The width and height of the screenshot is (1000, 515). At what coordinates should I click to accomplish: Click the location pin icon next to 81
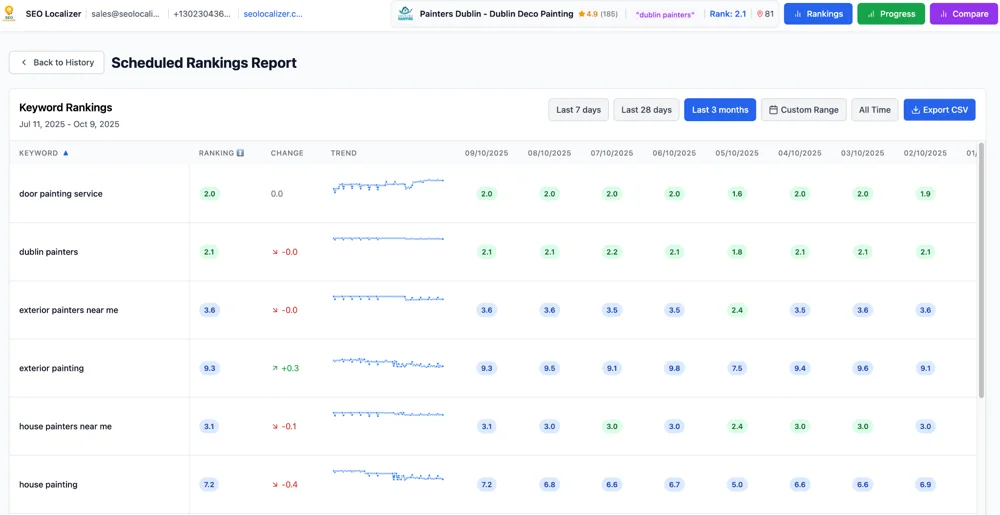click(x=760, y=14)
